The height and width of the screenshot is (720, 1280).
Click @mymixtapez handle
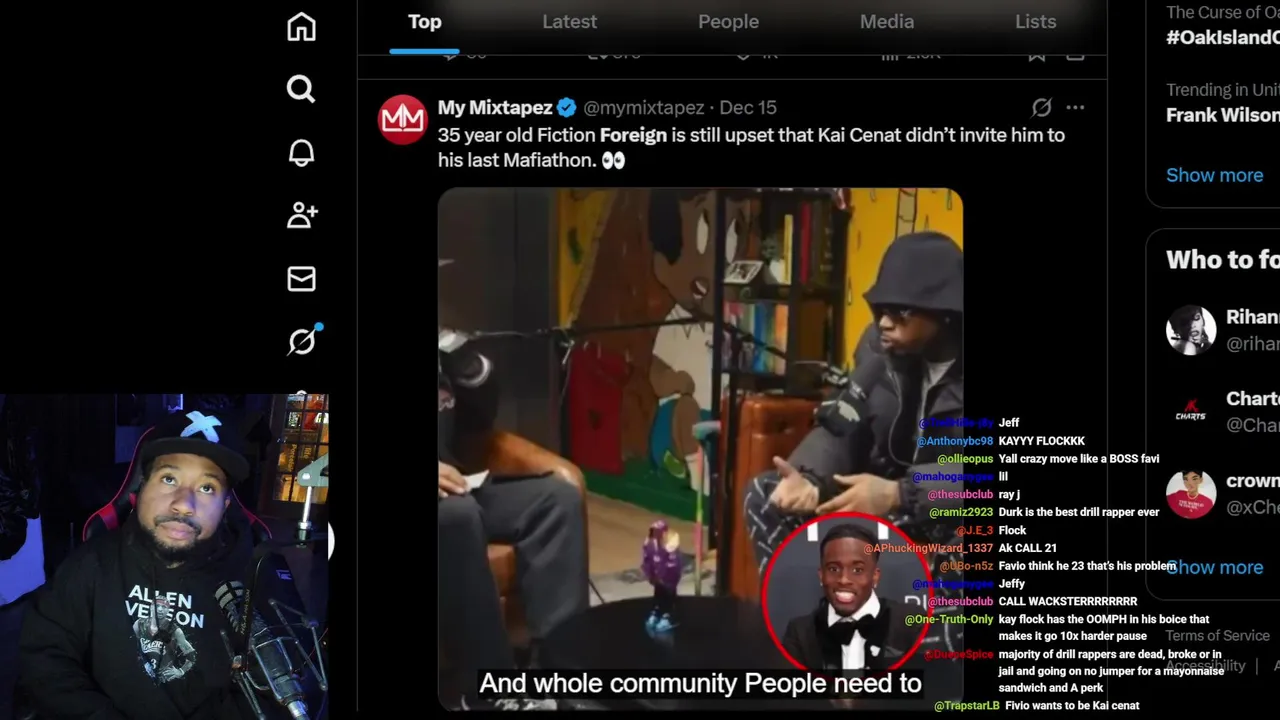643,107
